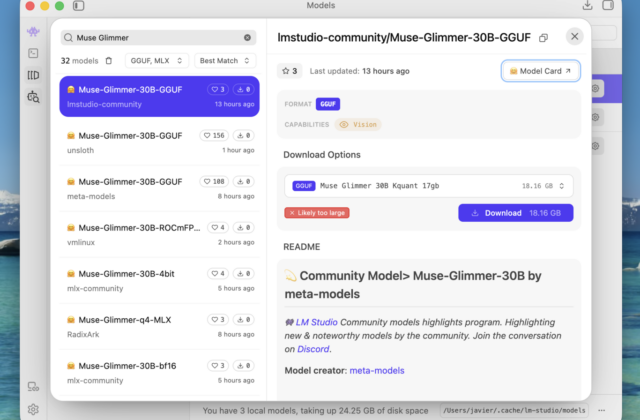640x420 pixels.
Task: Click download count on Muse-Glimmer-30B-4bit row
Action: point(244,273)
